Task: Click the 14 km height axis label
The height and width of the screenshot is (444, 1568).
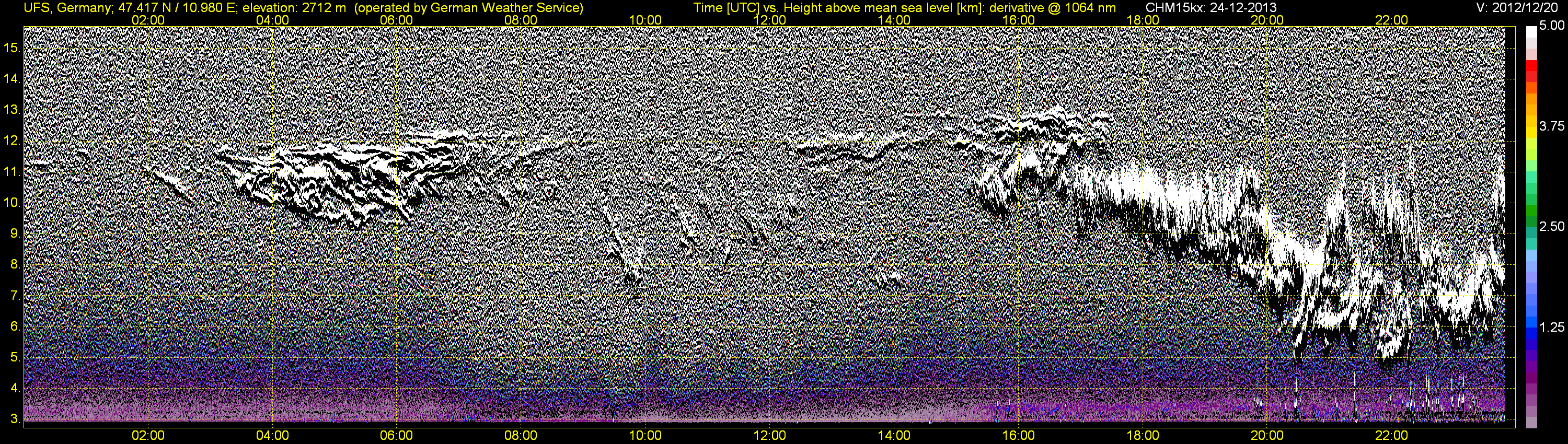Action: [x=12, y=79]
